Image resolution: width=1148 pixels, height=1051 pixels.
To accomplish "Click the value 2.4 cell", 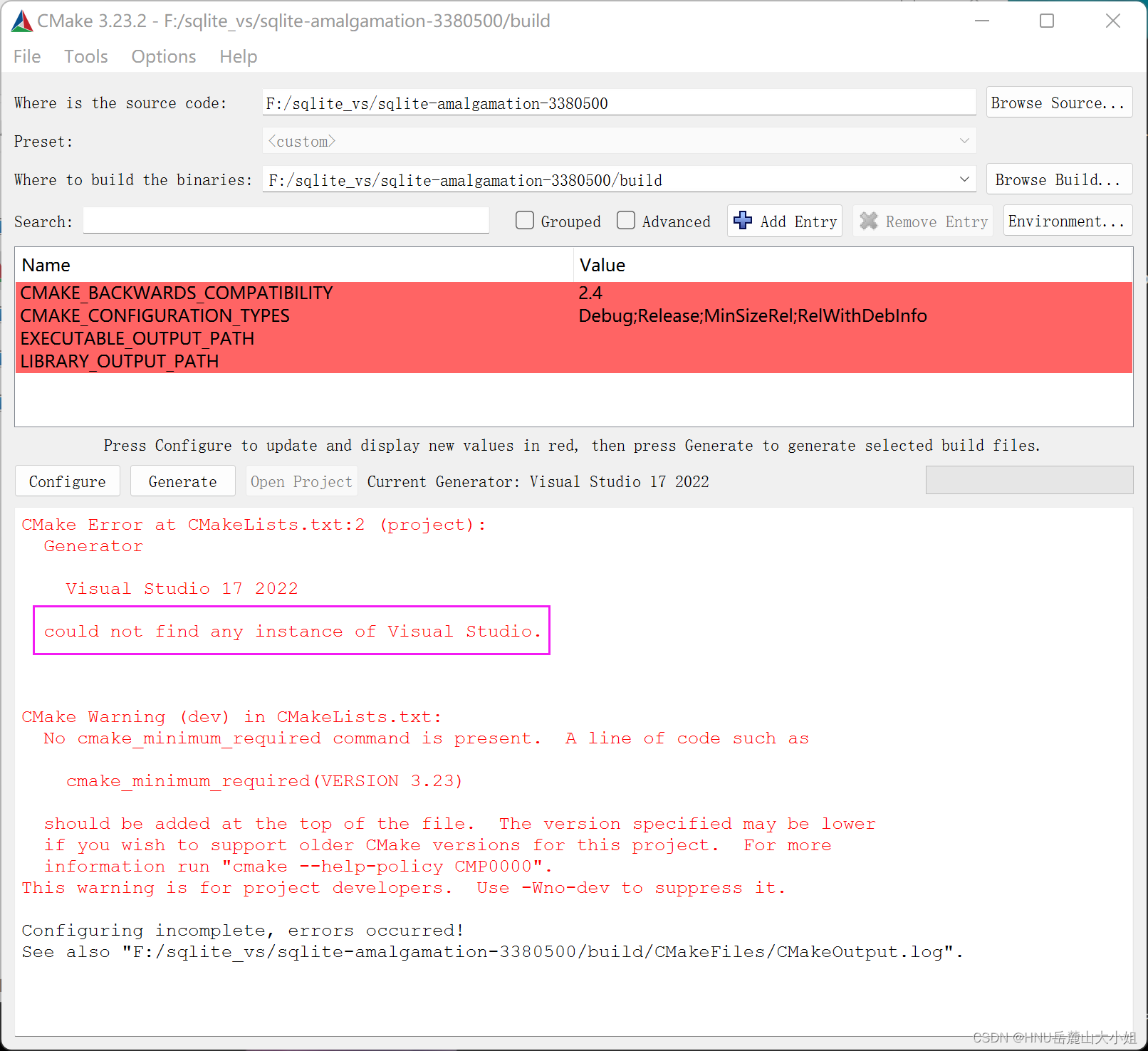I will 853,293.
